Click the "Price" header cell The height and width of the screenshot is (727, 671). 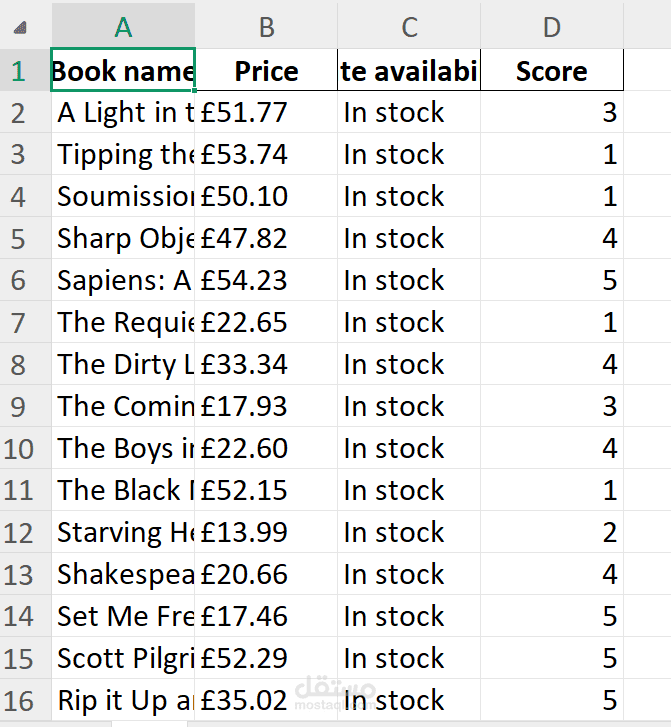266,71
